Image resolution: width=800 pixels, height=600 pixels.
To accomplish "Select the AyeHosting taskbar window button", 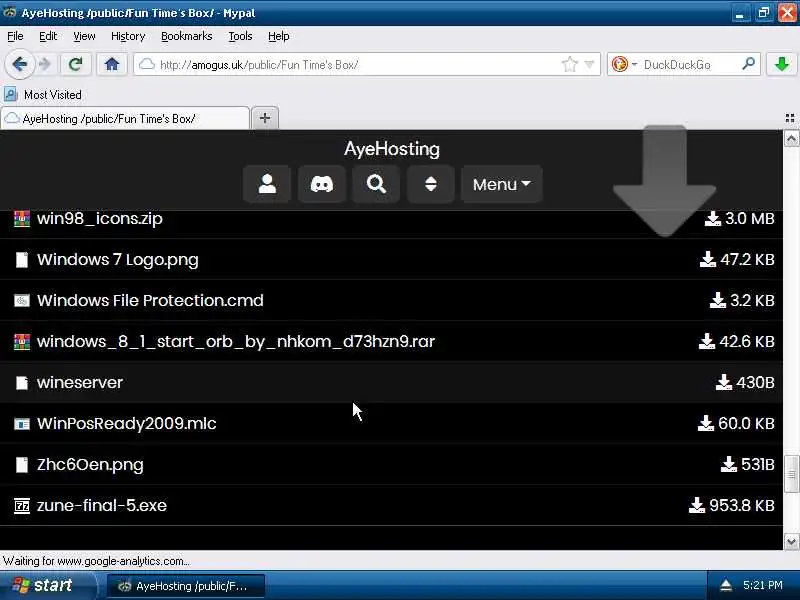I will 186,586.
